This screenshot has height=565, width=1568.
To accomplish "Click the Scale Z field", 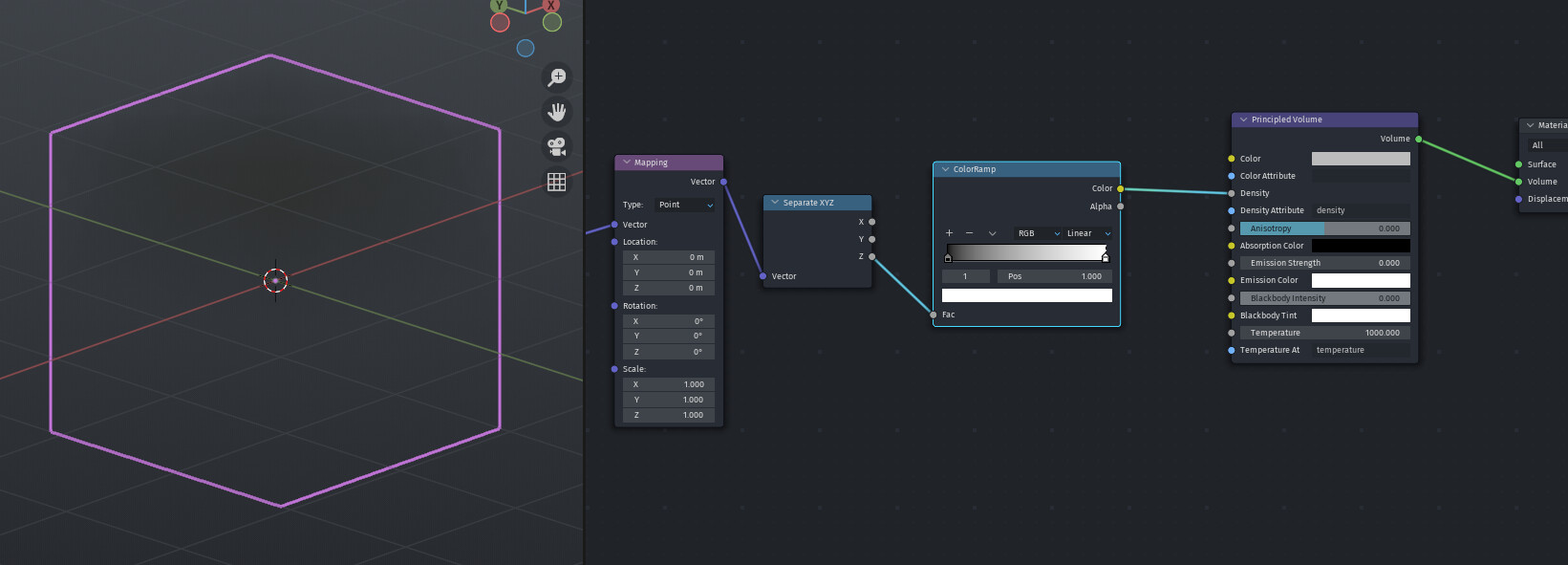I will [x=669, y=415].
